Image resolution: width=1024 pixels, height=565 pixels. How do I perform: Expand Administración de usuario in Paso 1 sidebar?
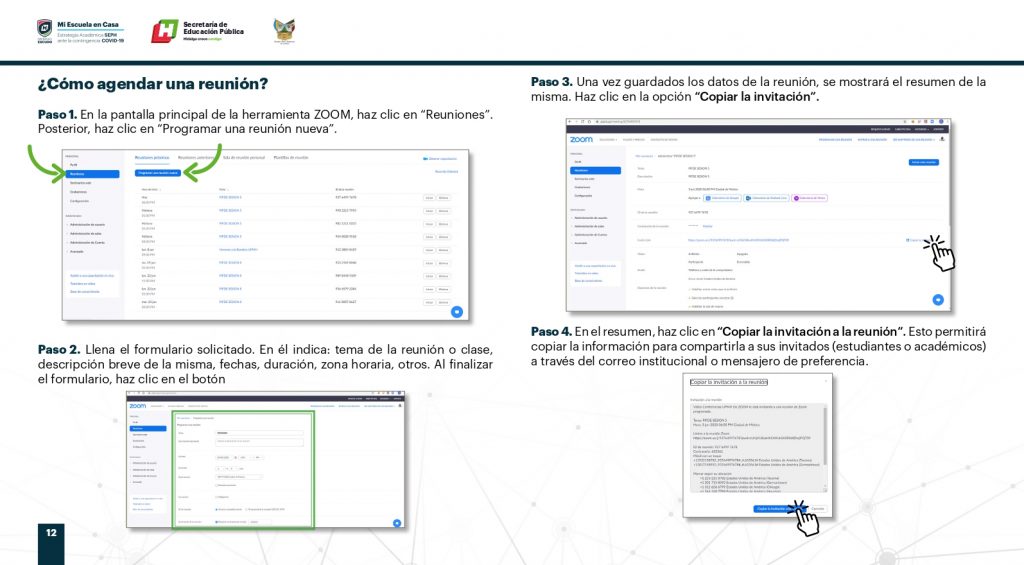88,225
